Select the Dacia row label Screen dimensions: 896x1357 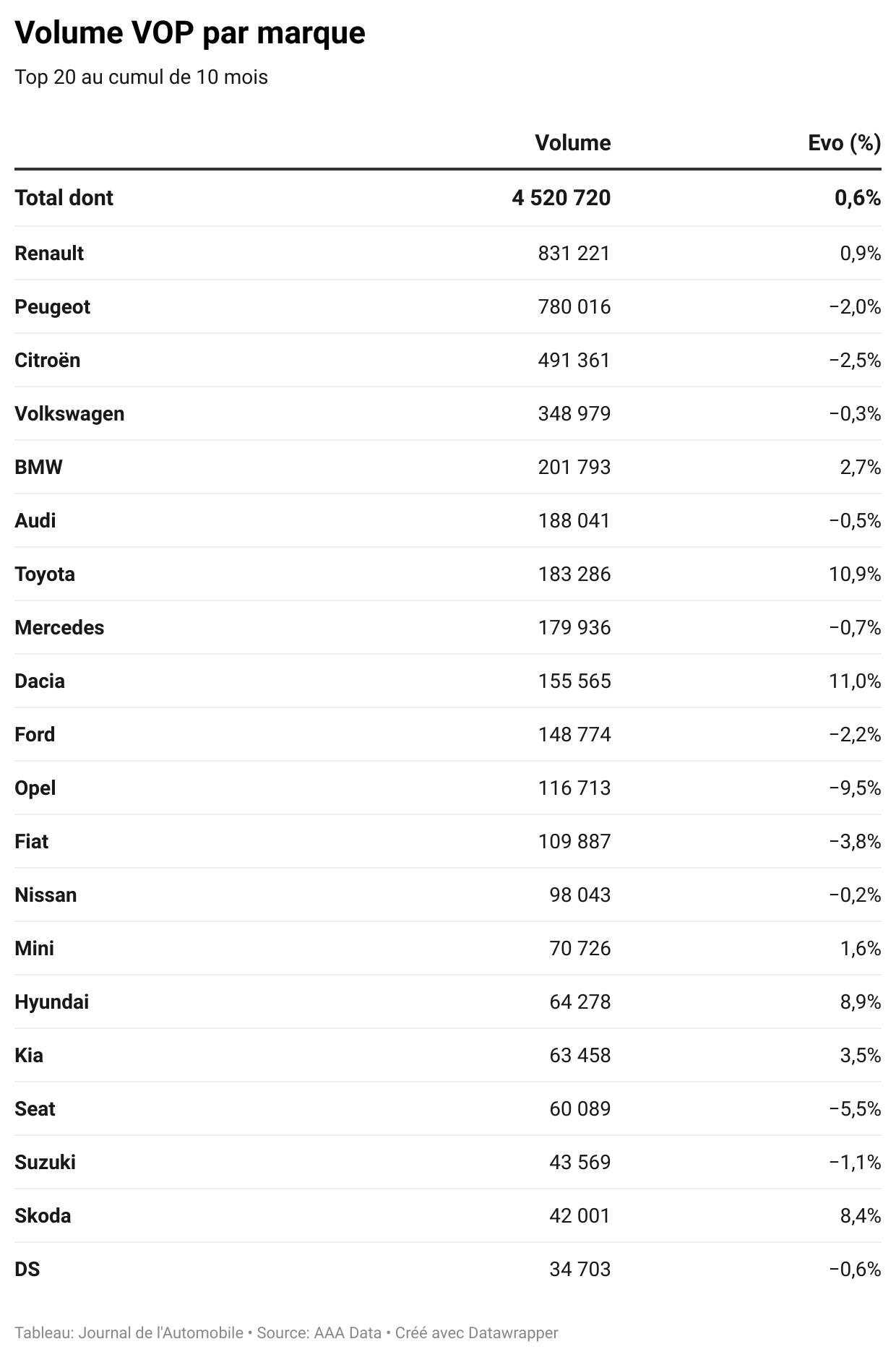click(x=40, y=681)
